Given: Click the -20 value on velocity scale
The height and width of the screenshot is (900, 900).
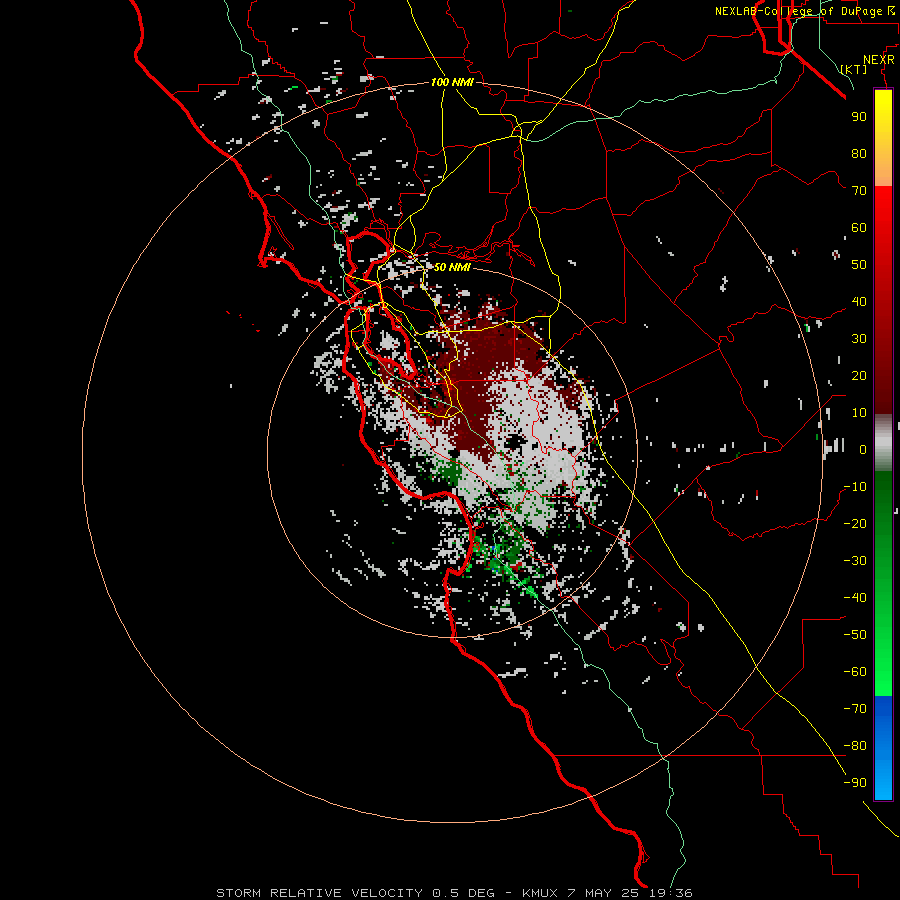Looking at the screenshot, I should [855, 523].
